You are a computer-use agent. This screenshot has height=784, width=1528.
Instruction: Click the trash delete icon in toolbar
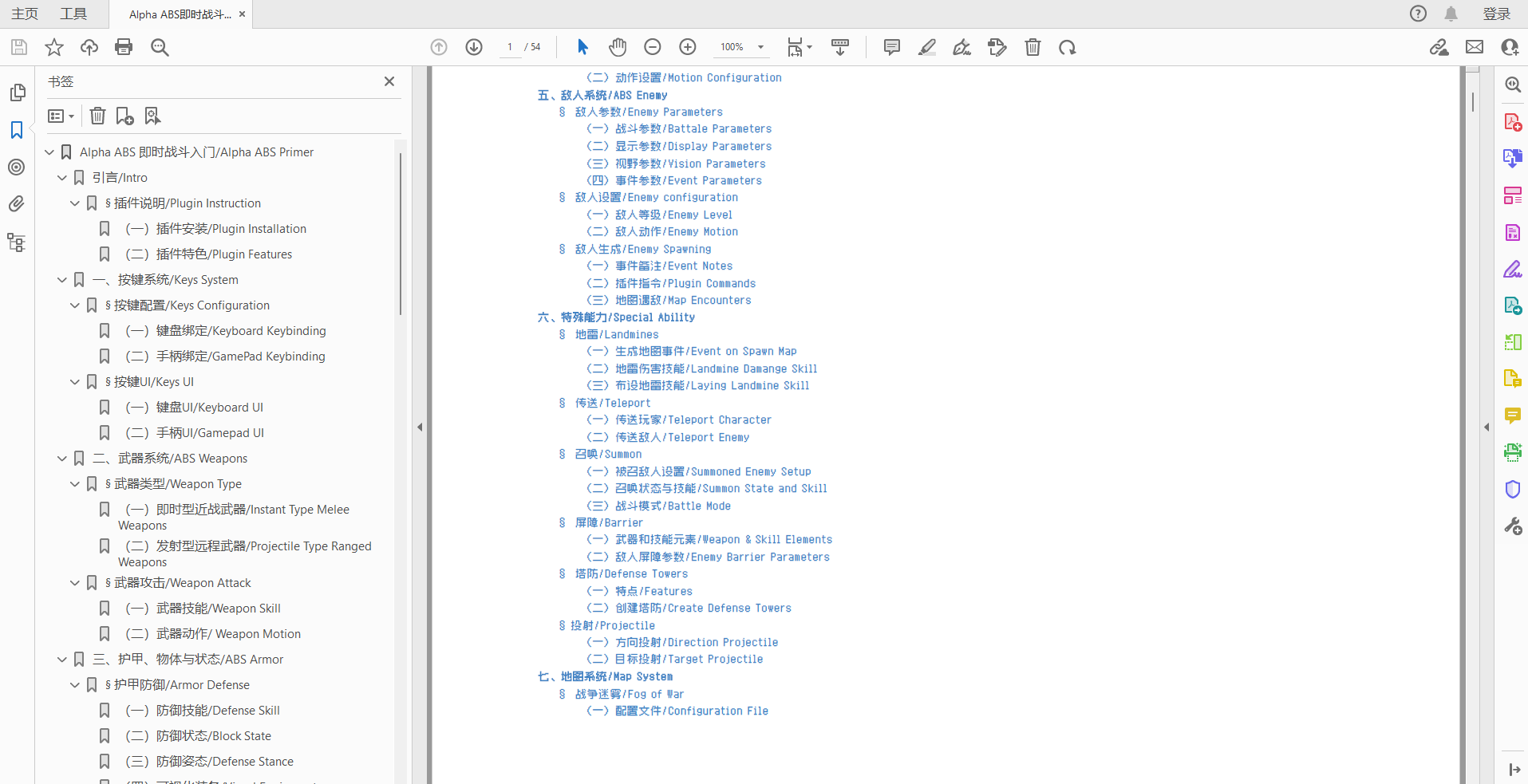1032,47
